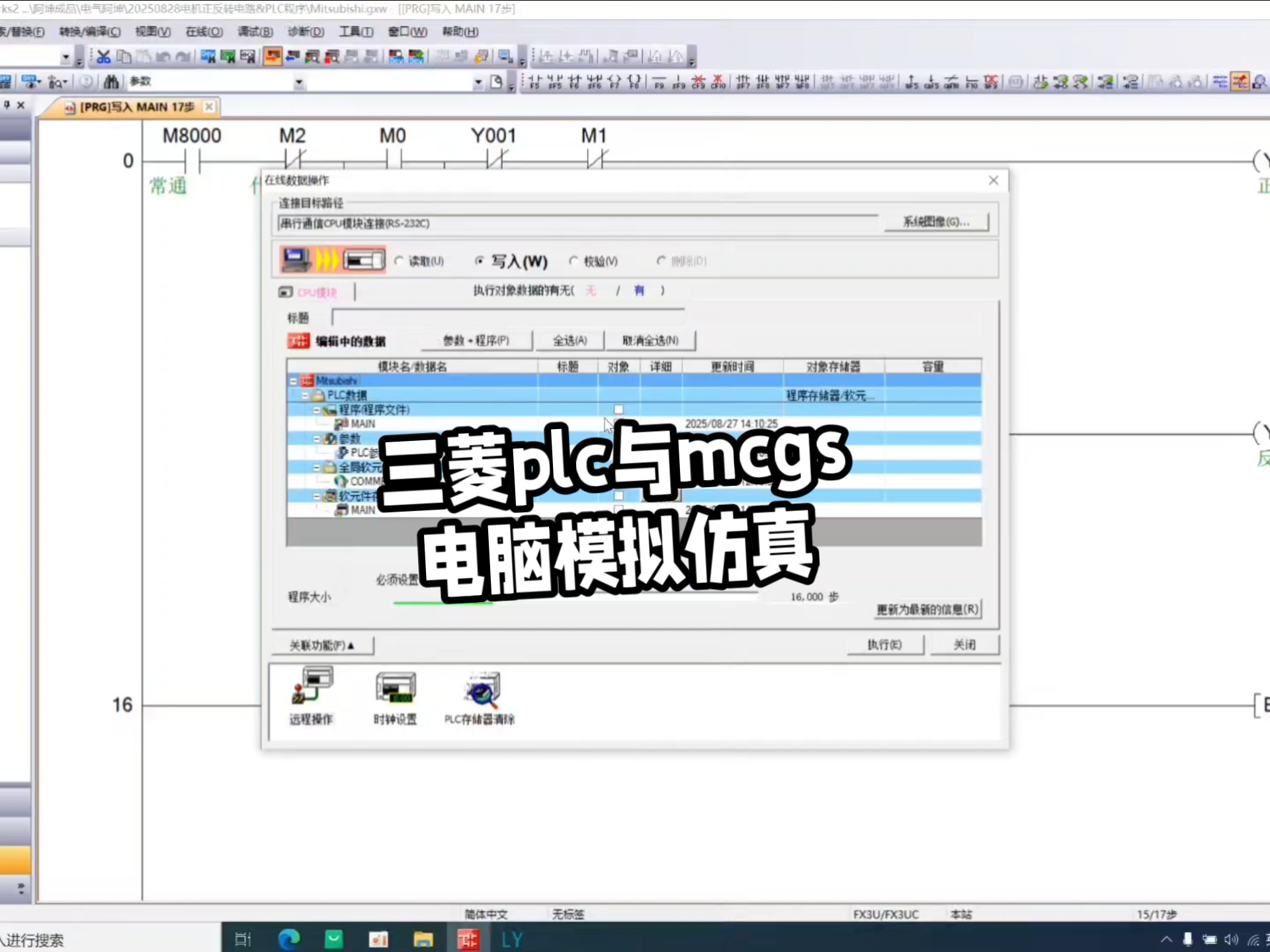Click the green 程序大小 progress bar
1270x952 pixels.
coord(443,602)
